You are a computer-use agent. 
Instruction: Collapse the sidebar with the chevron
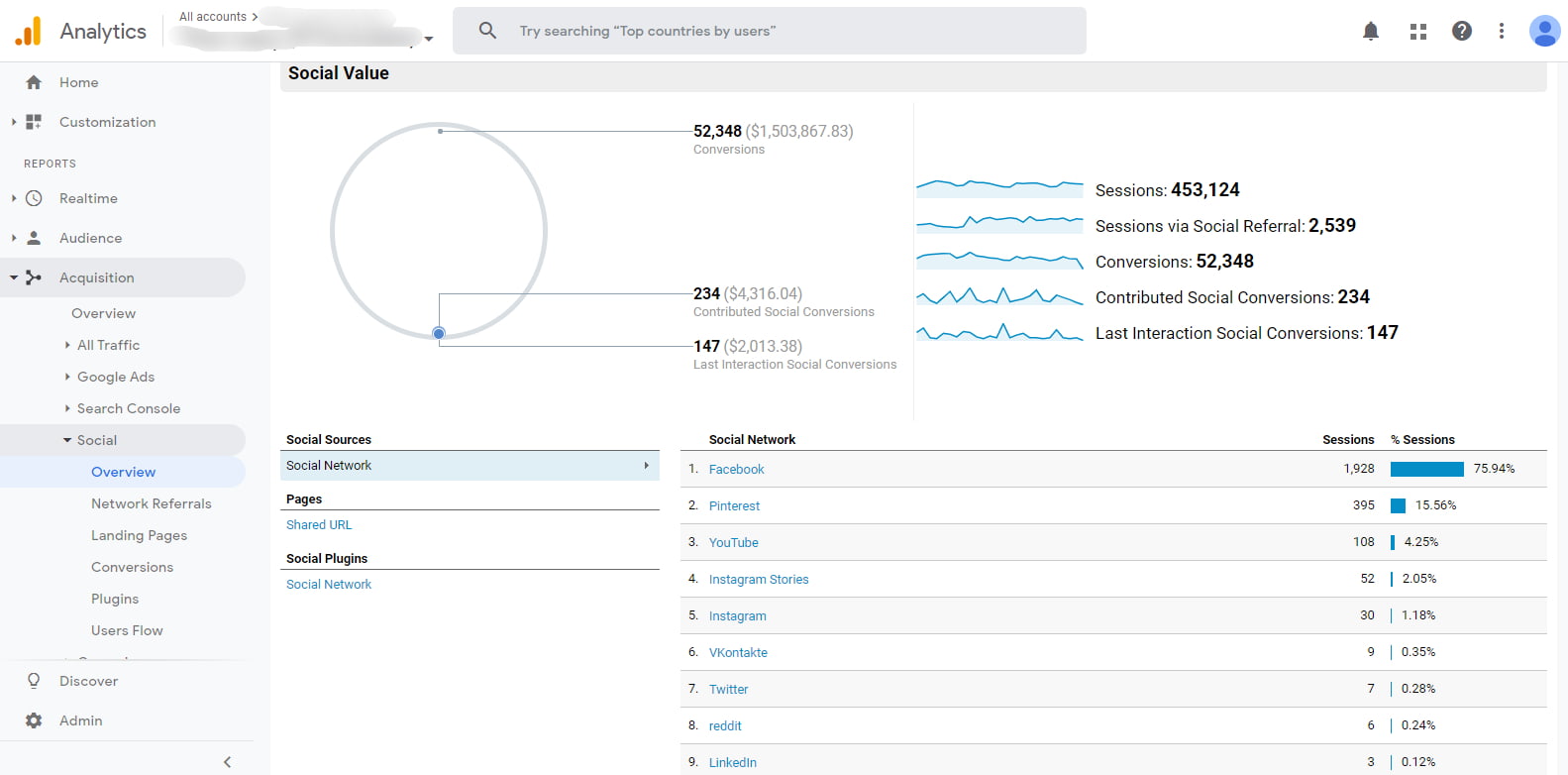[x=228, y=762]
